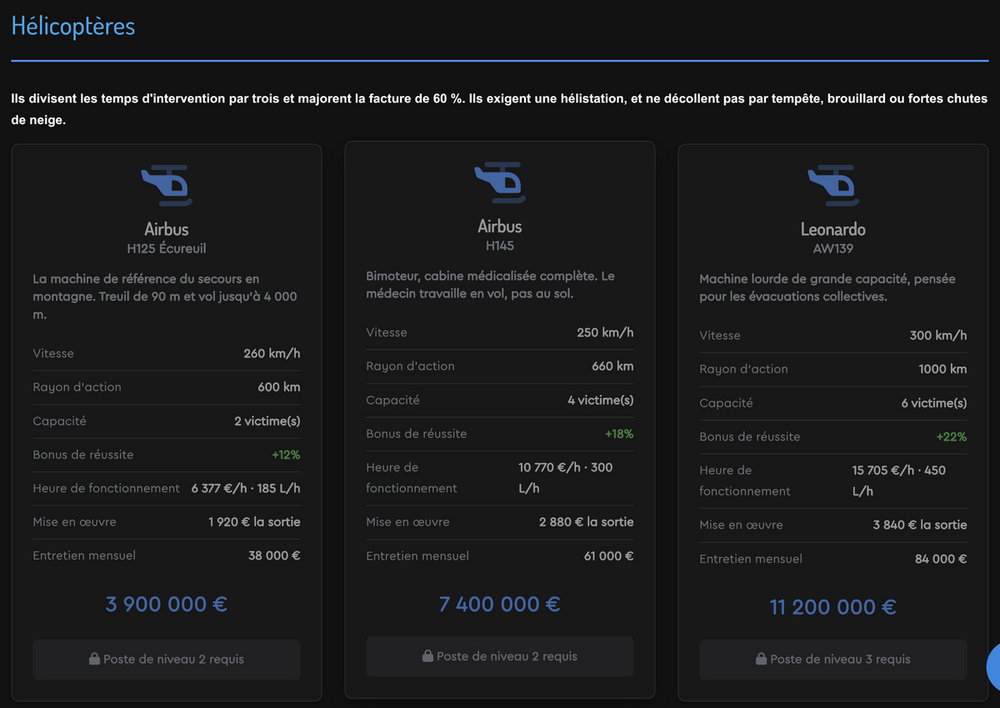This screenshot has height=708, width=1000.
Task: Click the '10 770 €/h · 300 L/h' value
Action: click(x=565, y=478)
